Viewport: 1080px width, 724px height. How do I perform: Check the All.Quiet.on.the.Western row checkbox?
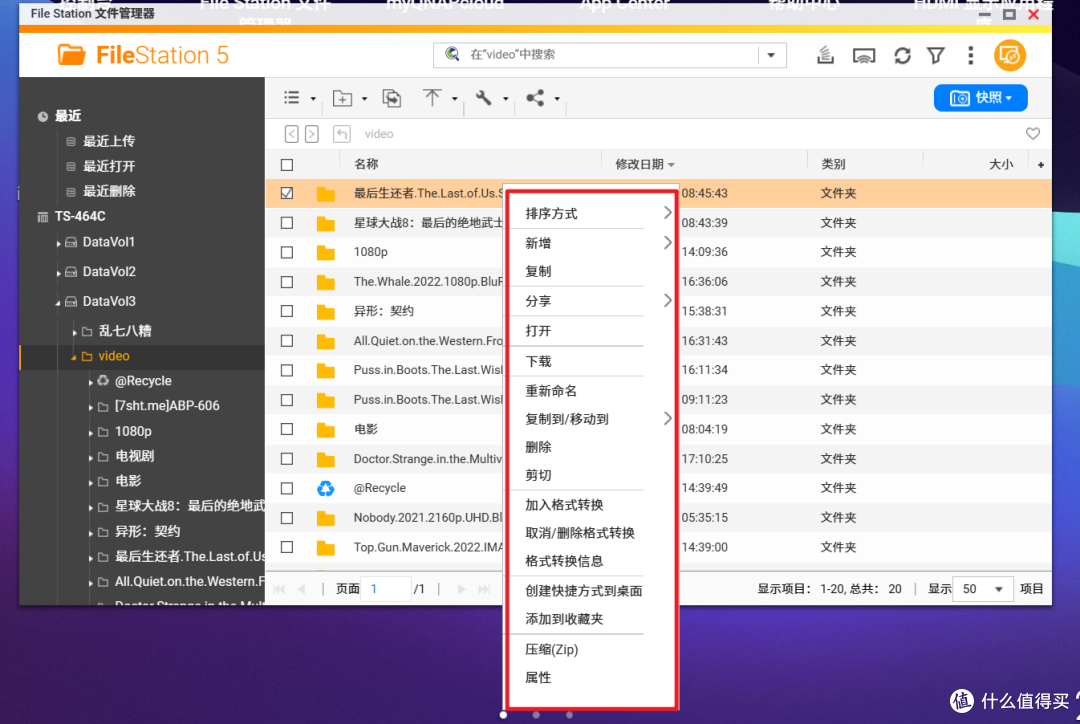click(x=287, y=341)
